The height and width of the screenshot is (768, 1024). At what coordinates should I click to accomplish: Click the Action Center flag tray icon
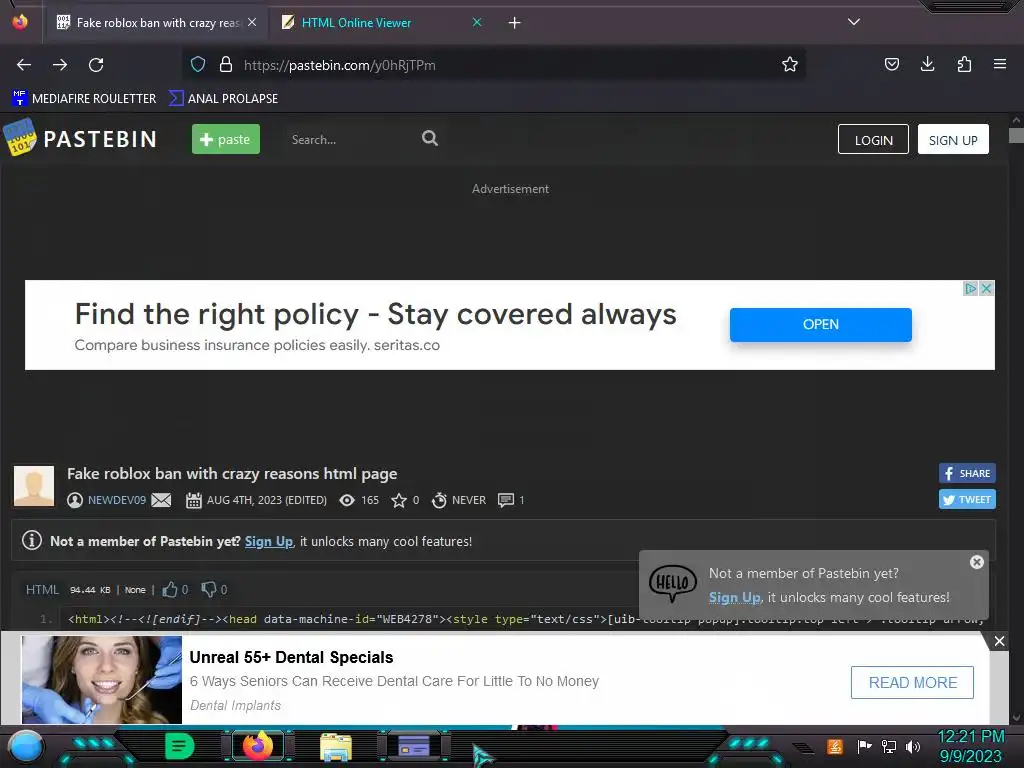coord(864,746)
